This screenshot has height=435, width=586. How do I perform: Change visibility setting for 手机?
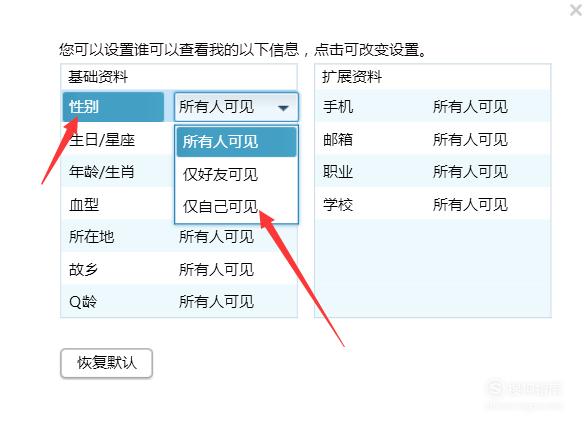[x=470, y=107]
